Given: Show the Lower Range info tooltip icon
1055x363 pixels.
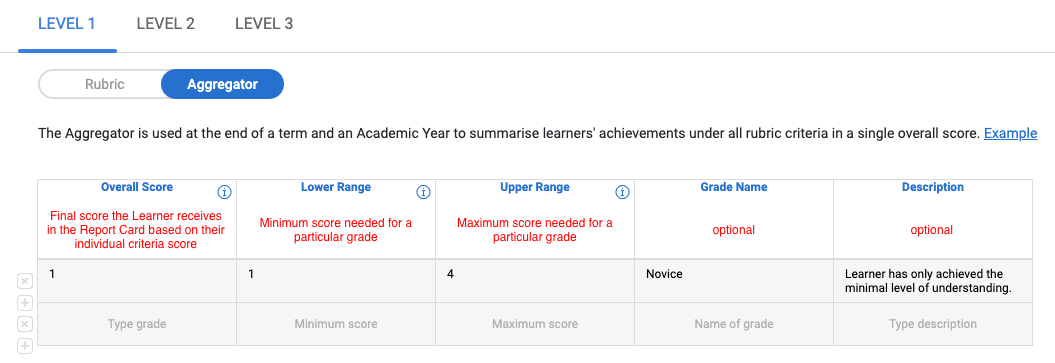Looking at the screenshot, I should click(423, 192).
